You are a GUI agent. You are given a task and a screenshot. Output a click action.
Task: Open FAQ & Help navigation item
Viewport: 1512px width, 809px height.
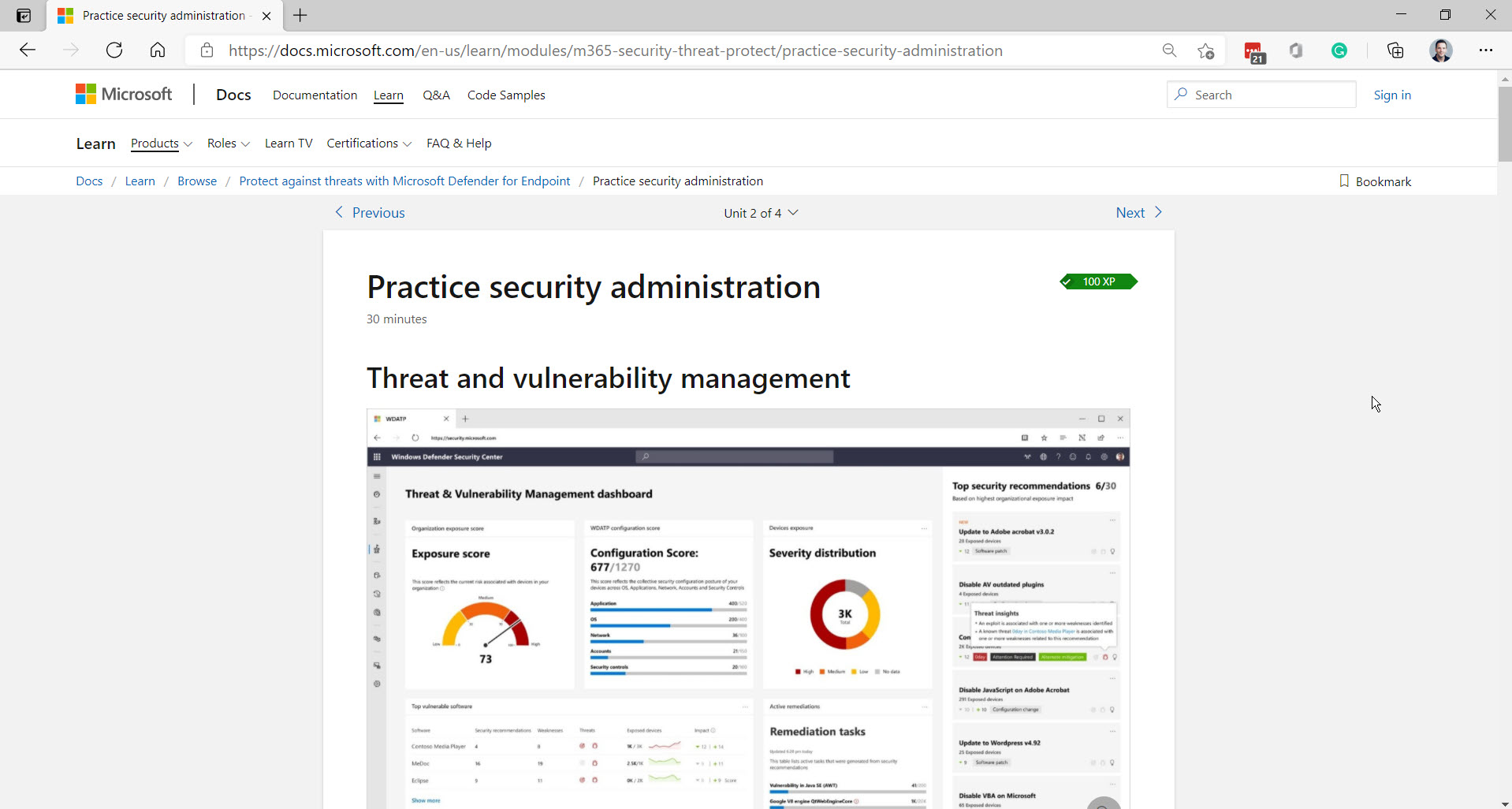tap(459, 143)
